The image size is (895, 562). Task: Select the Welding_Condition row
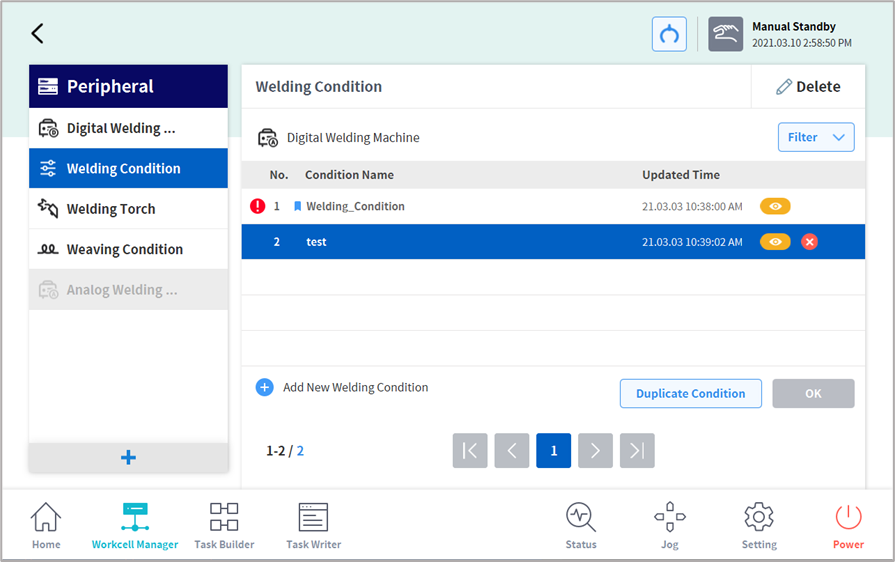(x=450, y=207)
